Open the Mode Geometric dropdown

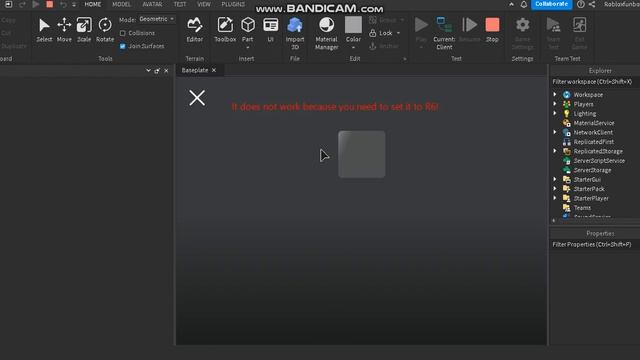pos(157,19)
